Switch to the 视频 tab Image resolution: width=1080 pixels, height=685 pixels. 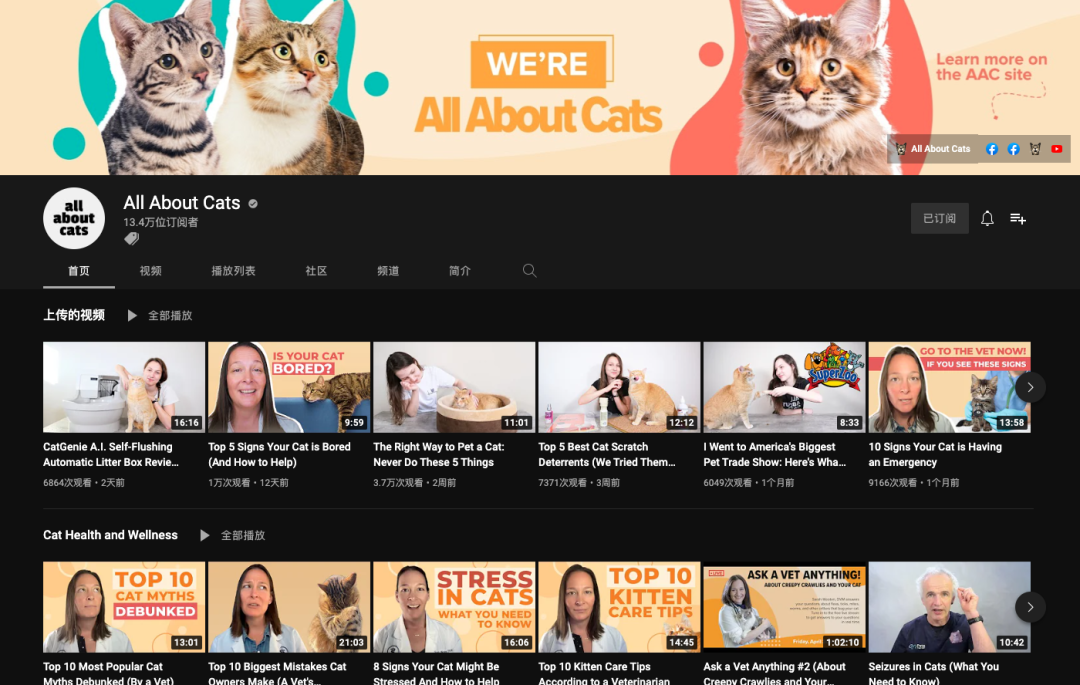pyautogui.click(x=150, y=271)
